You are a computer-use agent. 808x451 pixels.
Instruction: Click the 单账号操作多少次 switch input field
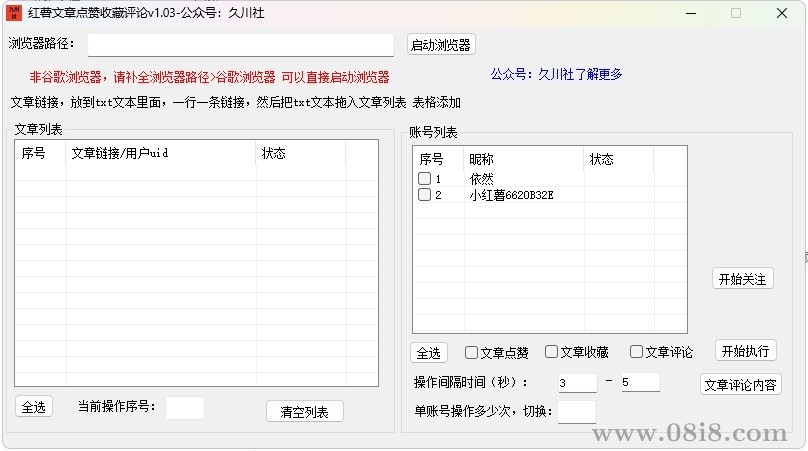pyautogui.click(x=577, y=411)
